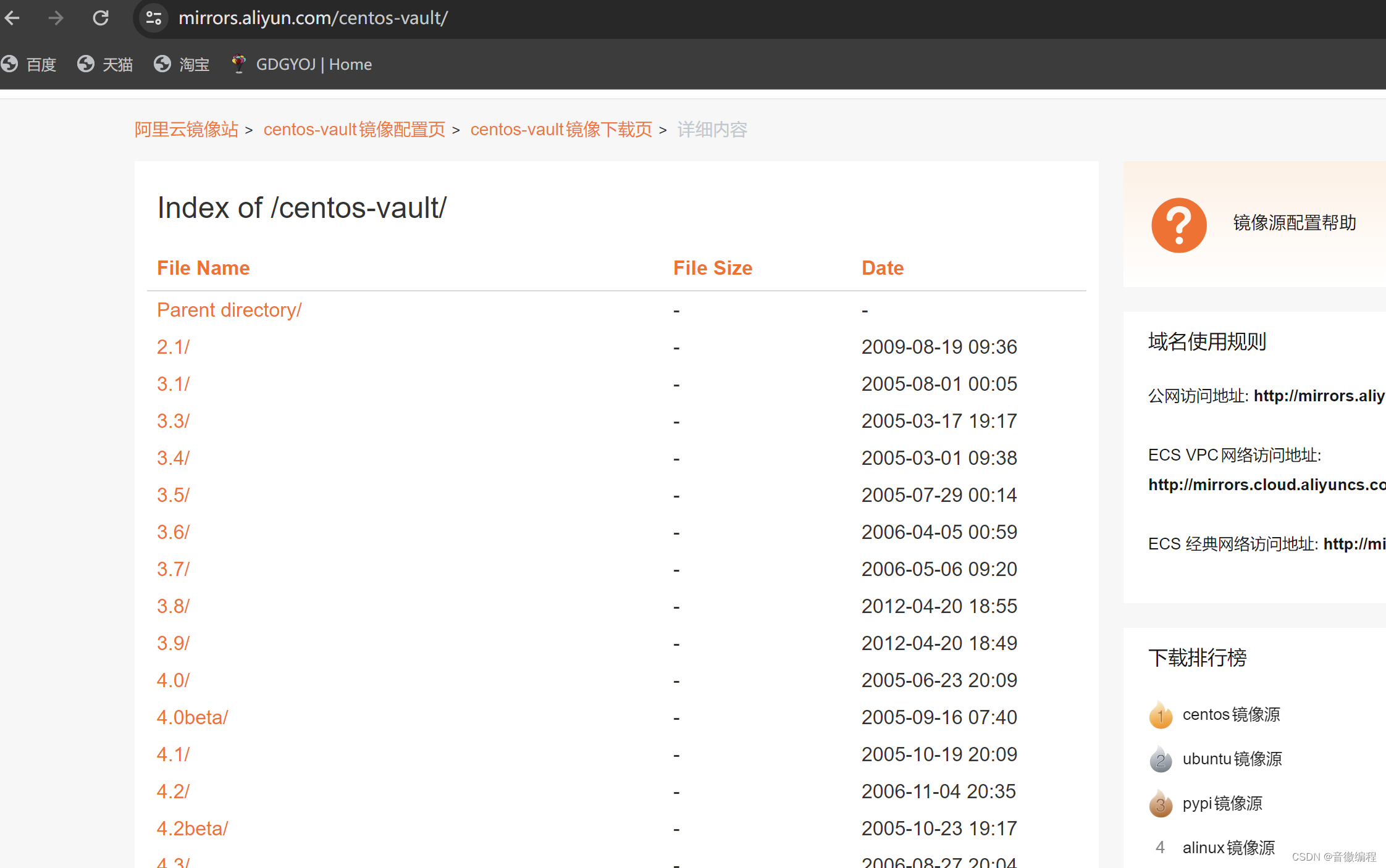Open the 百度 bookmark
Image resolution: width=1386 pixels, height=868 pixels.
click(x=29, y=64)
